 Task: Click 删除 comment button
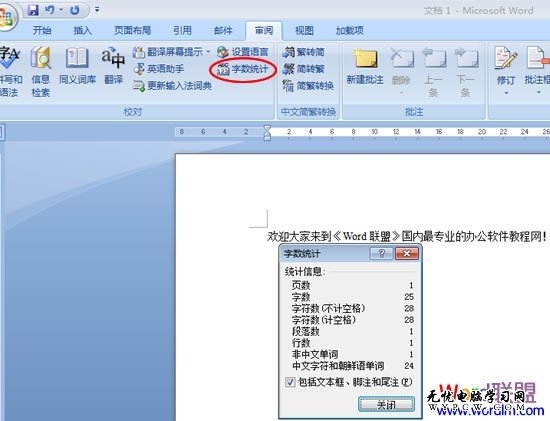tap(401, 65)
